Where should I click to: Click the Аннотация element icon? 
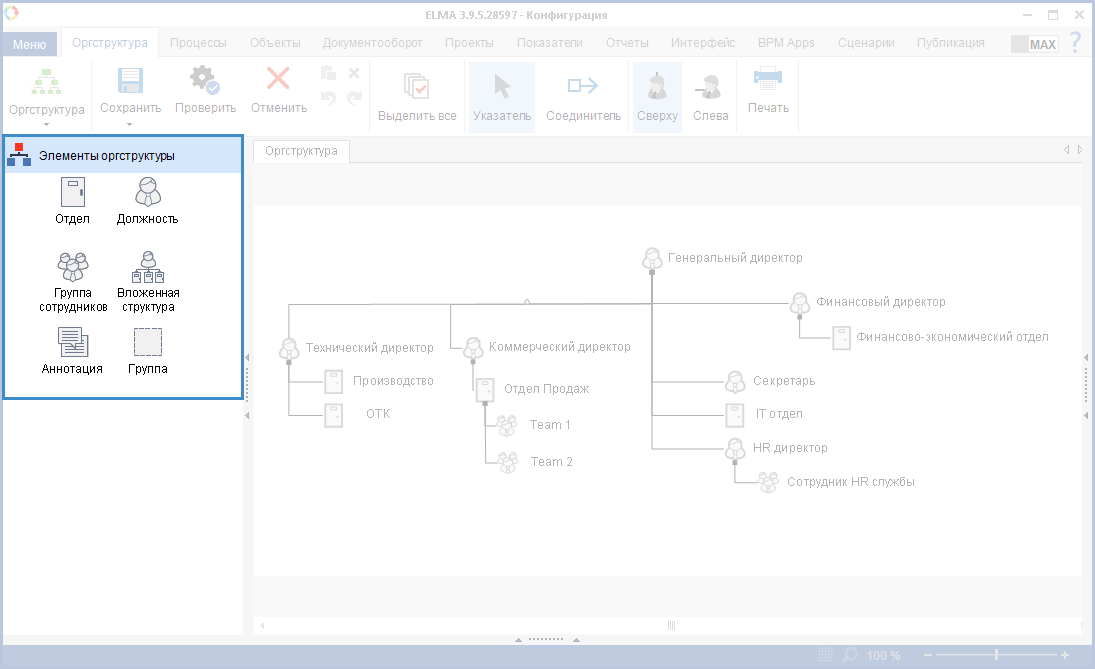pyautogui.click(x=72, y=343)
